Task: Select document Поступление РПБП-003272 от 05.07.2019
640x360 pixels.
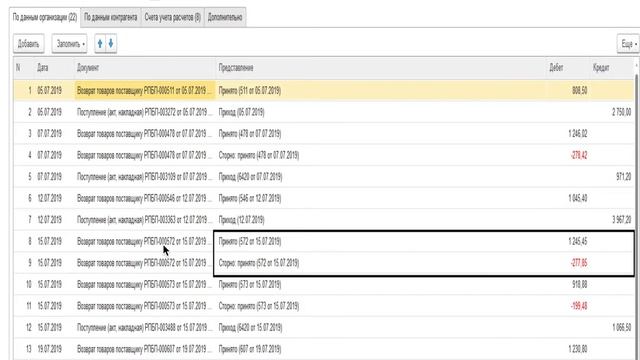Action: click(x=144, y=112)
